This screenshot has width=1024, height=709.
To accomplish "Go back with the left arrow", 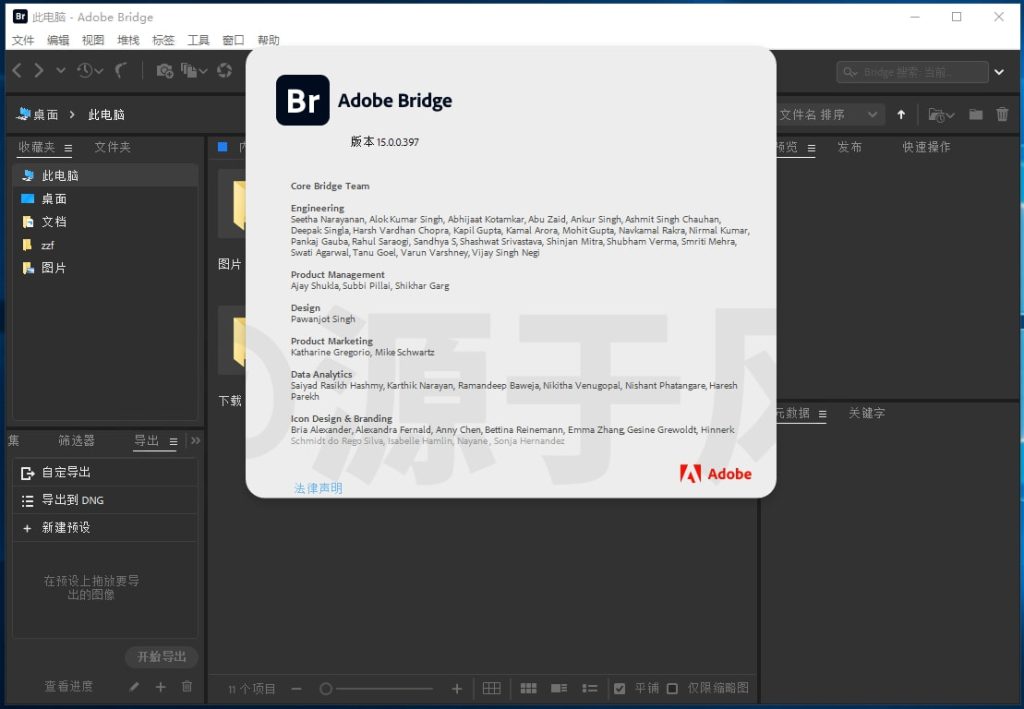I will [17, 71].
